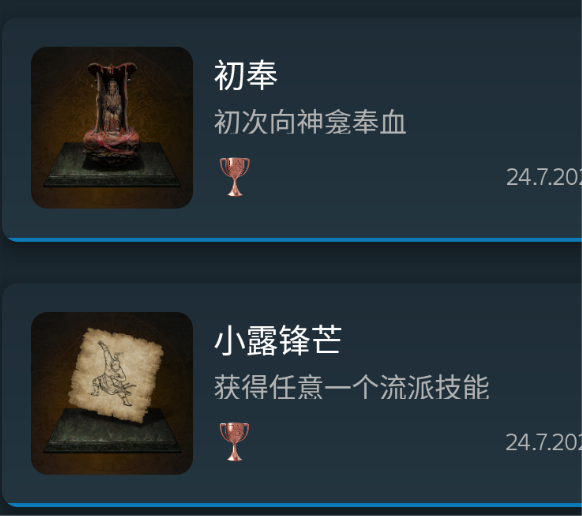
Task: Click the martial arts figure sketch on scroll
Action: (x=114, y=374)
